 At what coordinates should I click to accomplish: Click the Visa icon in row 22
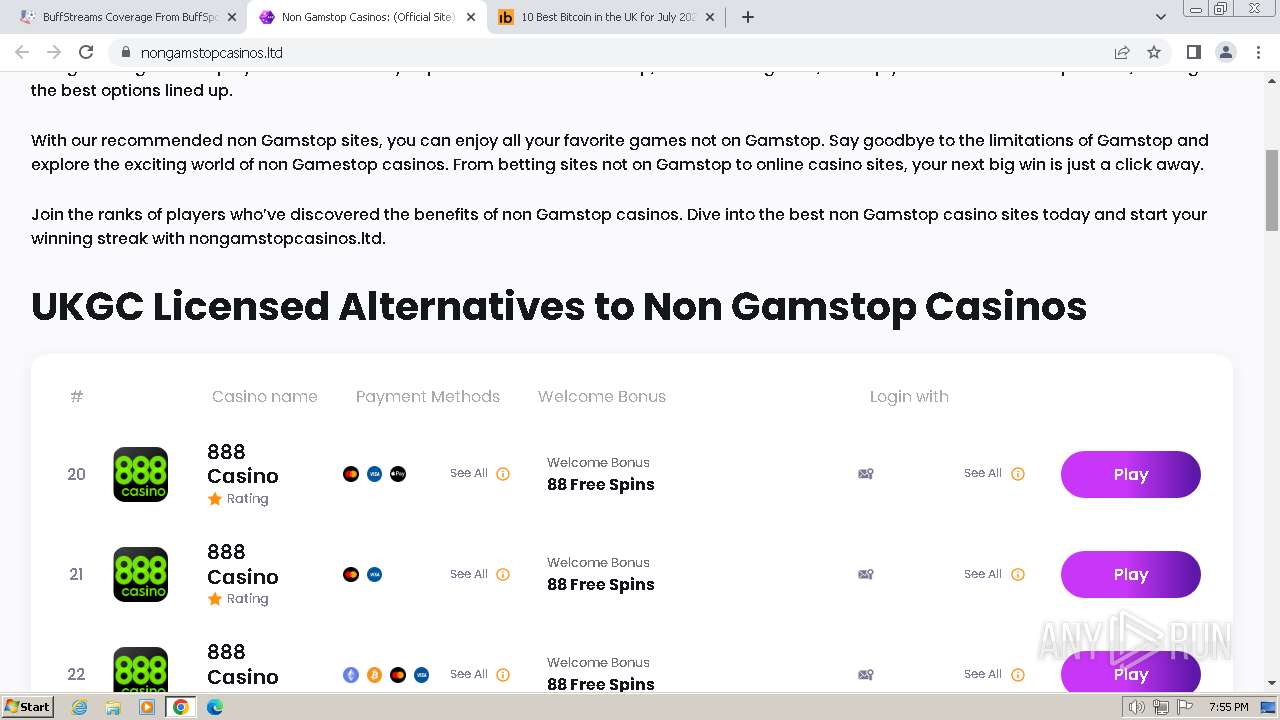click(x=421, y=675)
